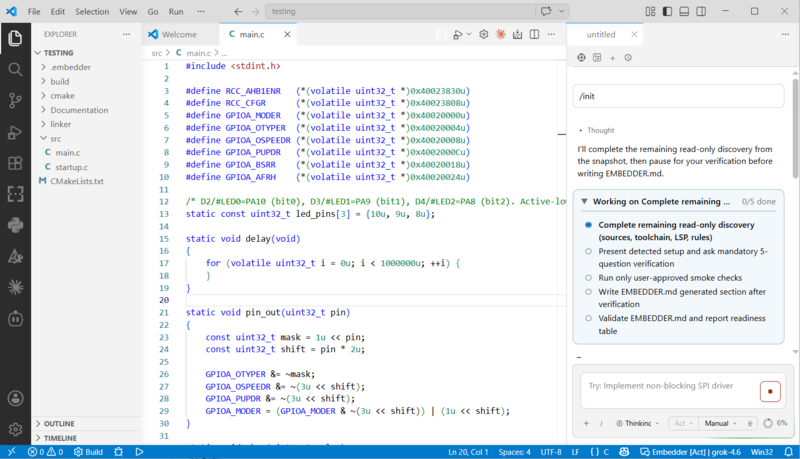800x459 pixels.
Task: Click the Copilot icon in status bar
Action: (624, 452)
